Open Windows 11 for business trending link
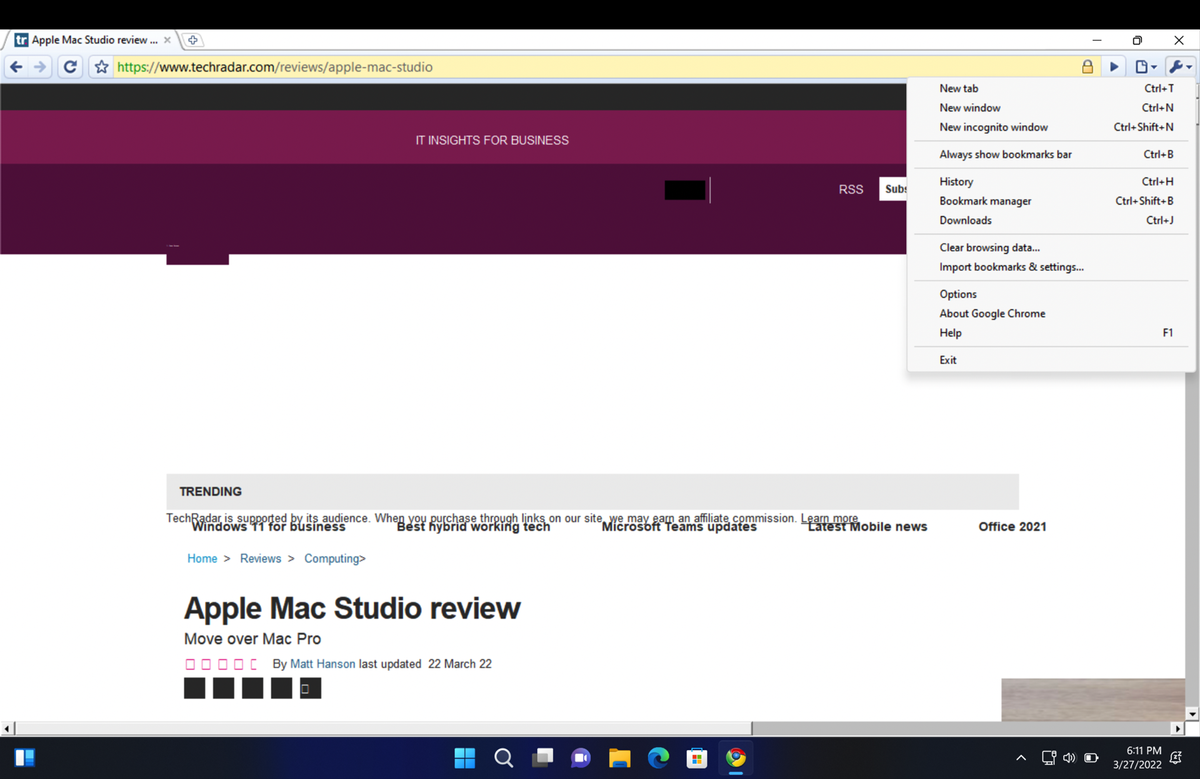This screenshot has height=779, width=1200. point(268,526)
